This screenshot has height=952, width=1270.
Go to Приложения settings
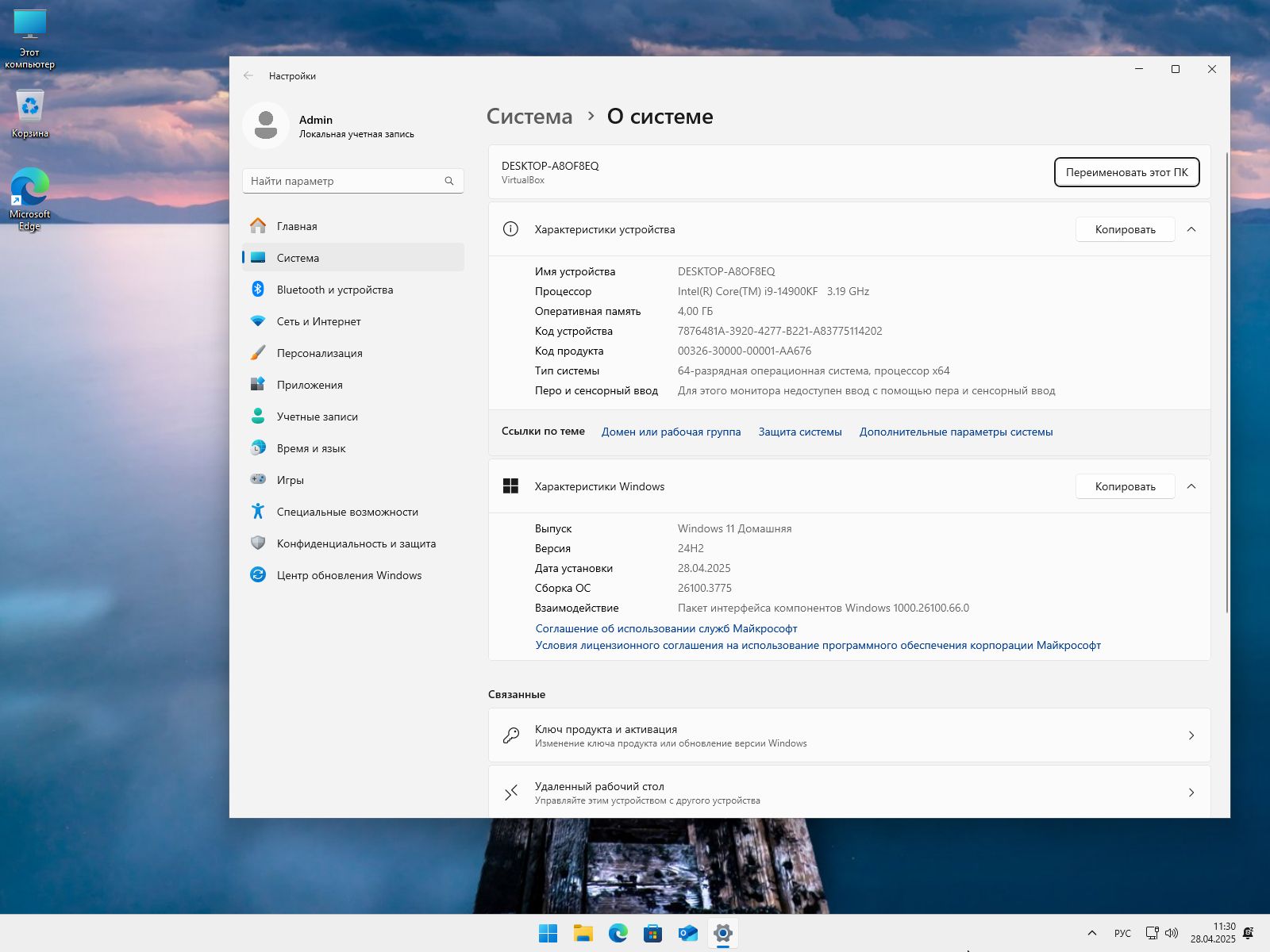pos(353,385)
